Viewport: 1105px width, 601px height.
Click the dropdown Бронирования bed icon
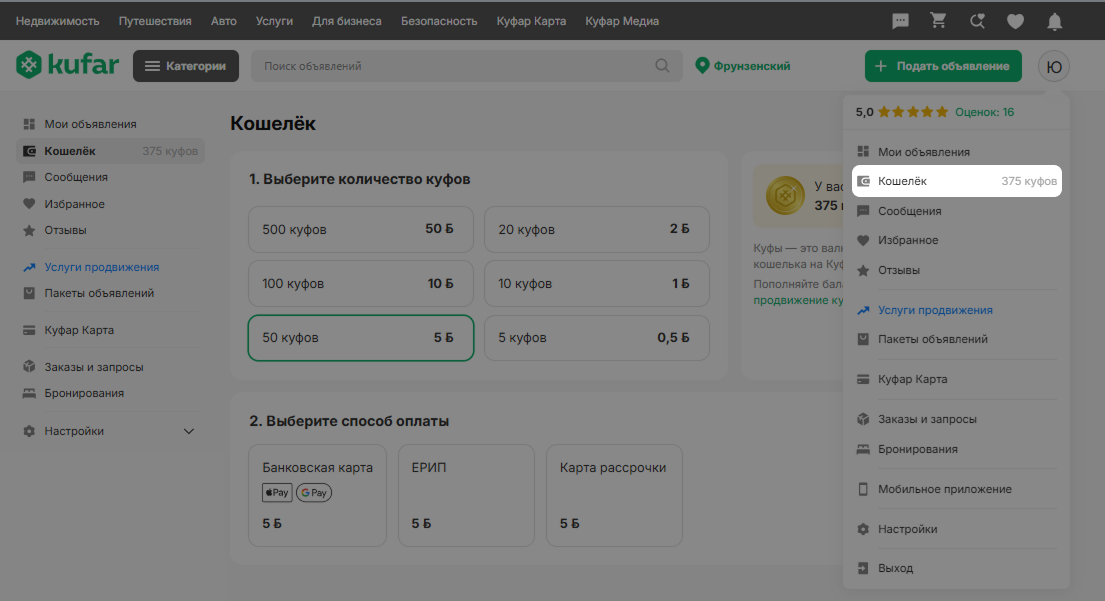click(863, 449)
